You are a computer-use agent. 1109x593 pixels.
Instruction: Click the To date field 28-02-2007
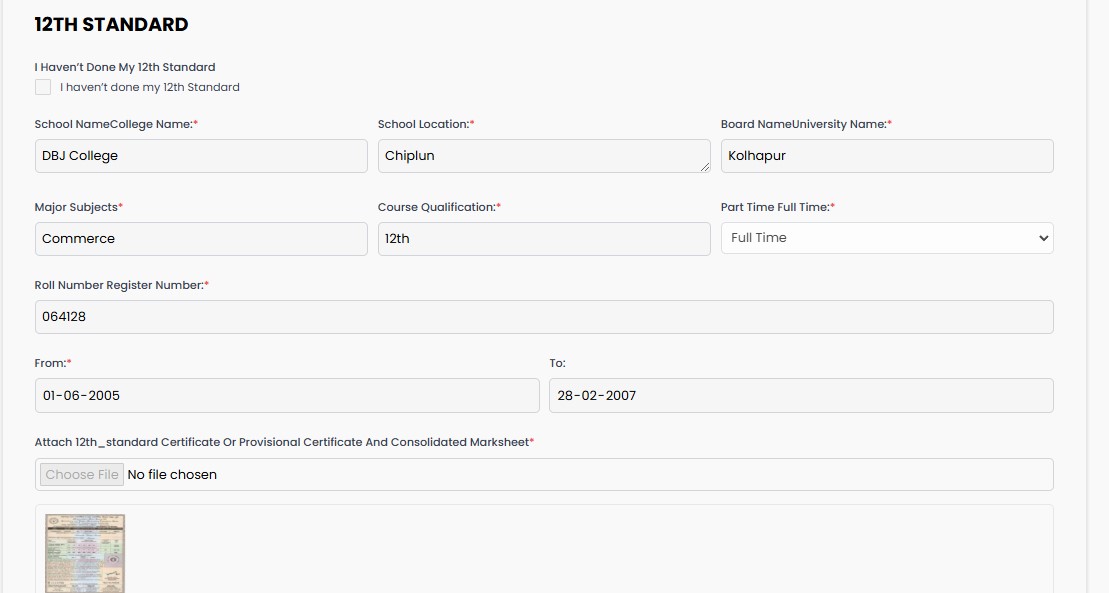[x=800, y=395]
